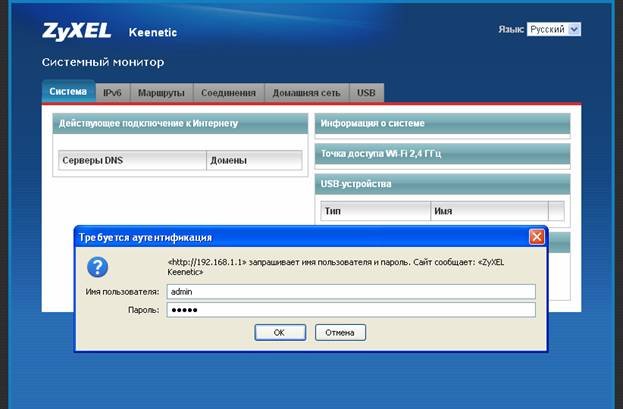Screen dimensions: 623x409
Task: Click the USB-устройства panel header
Action: click(x=441, y=184)
